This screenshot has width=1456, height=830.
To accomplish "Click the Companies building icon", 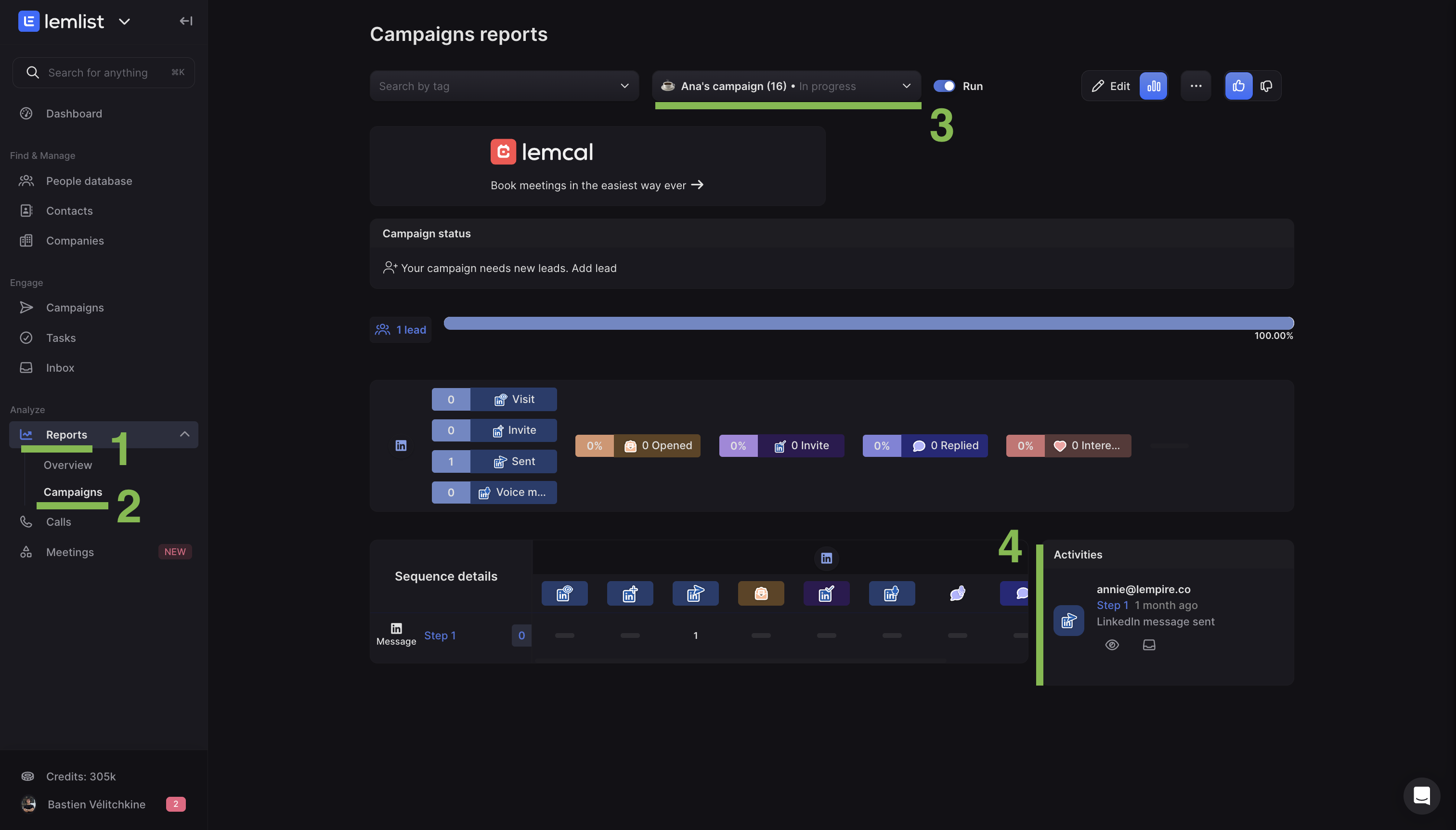I will pyautogui.click(x=26, y=241).
